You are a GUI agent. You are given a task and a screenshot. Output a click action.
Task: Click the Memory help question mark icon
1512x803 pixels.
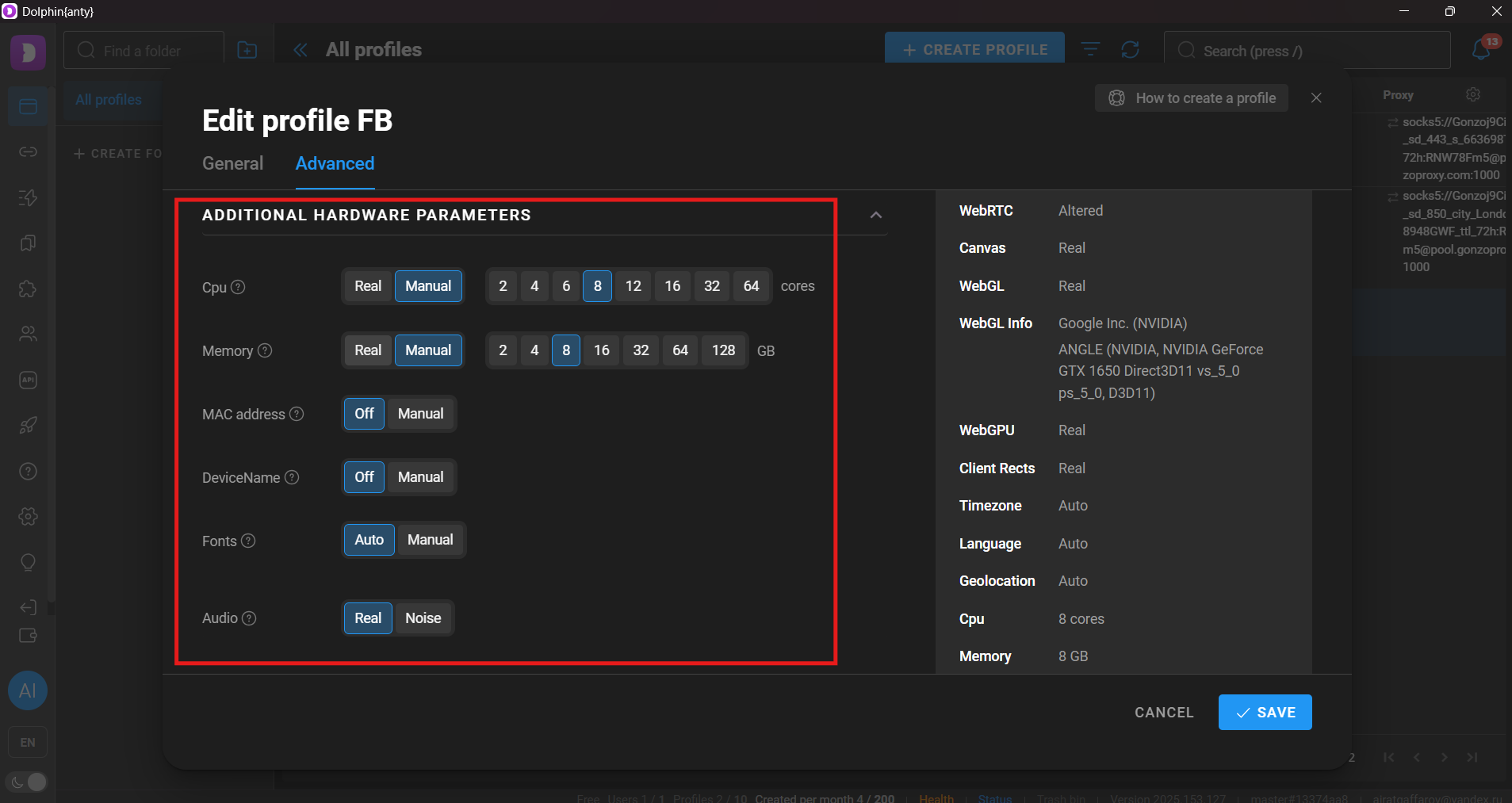point(265,350)
